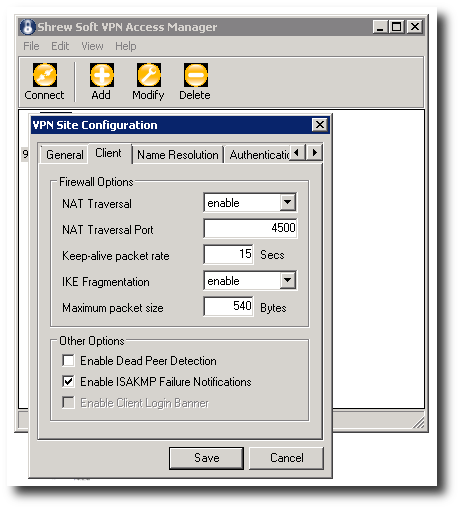Cancel the site configuration dialog
Image resolution: width=460 pixels, height=509 pixels.
point(287,458)
